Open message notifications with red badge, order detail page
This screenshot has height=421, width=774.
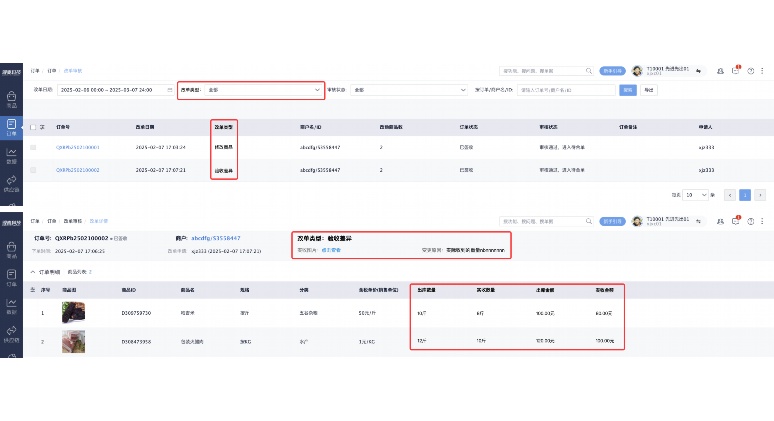coord(735,221)
